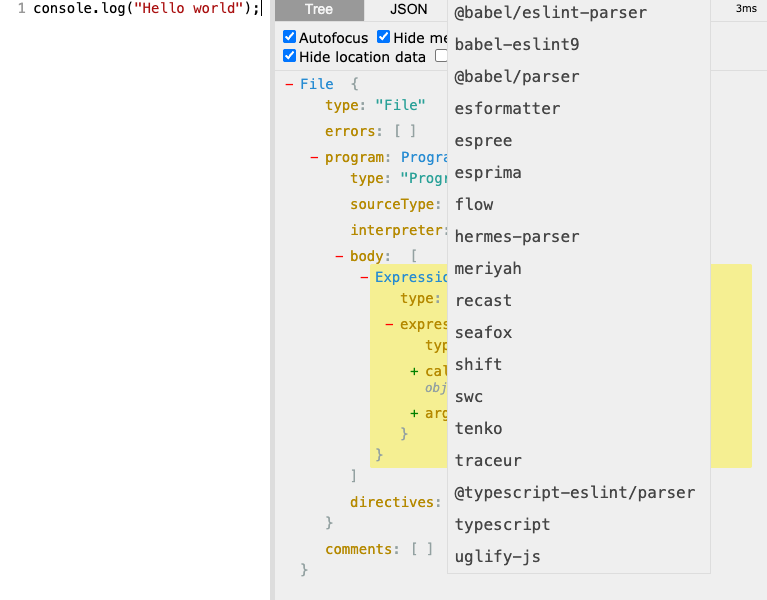This screenshot has height=600, width=767.
Task: Choose the typescript parser entry
Action: 502,525
